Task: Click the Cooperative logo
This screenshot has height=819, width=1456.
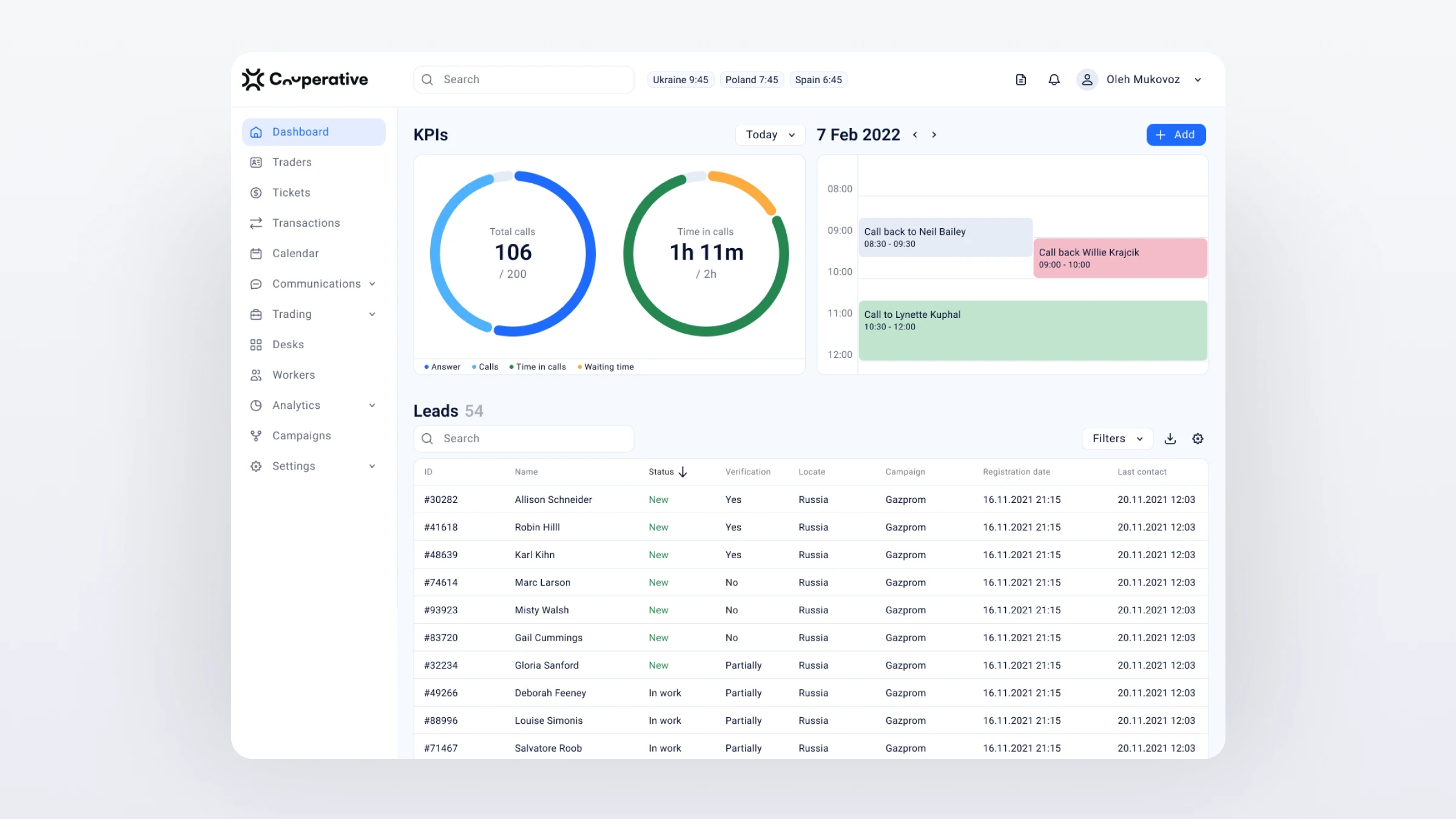Action: (305, 79)
